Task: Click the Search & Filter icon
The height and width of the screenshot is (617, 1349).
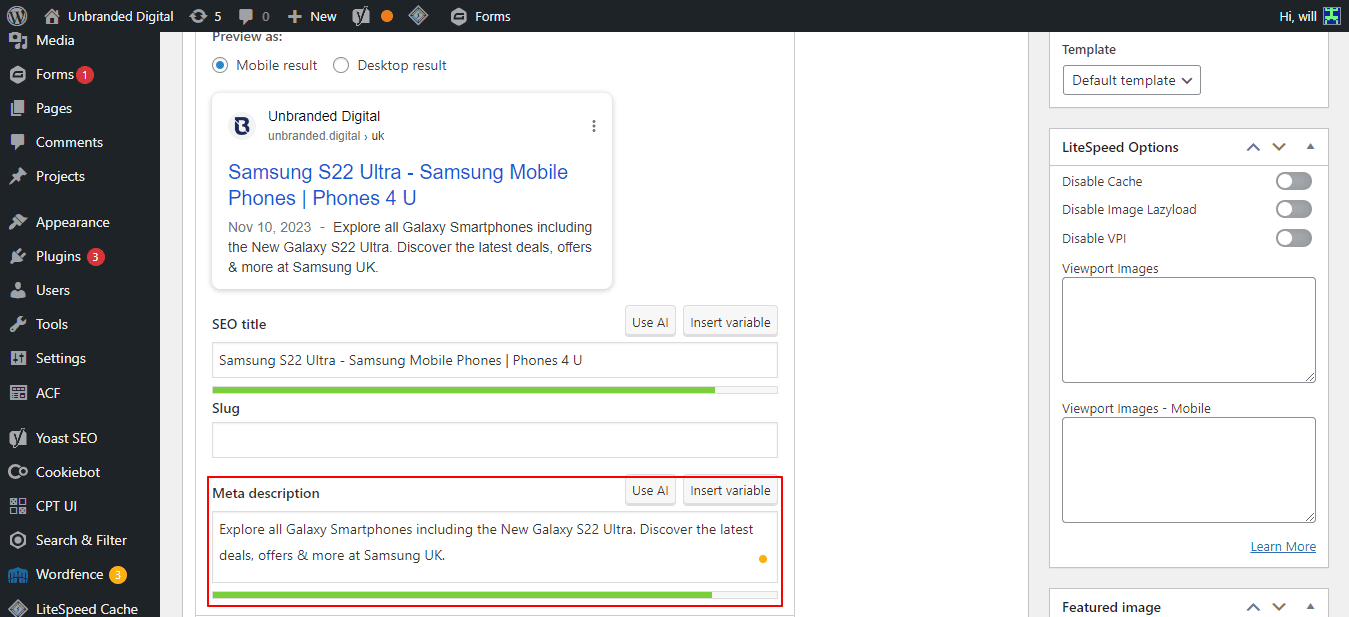Action: (18, 540)
